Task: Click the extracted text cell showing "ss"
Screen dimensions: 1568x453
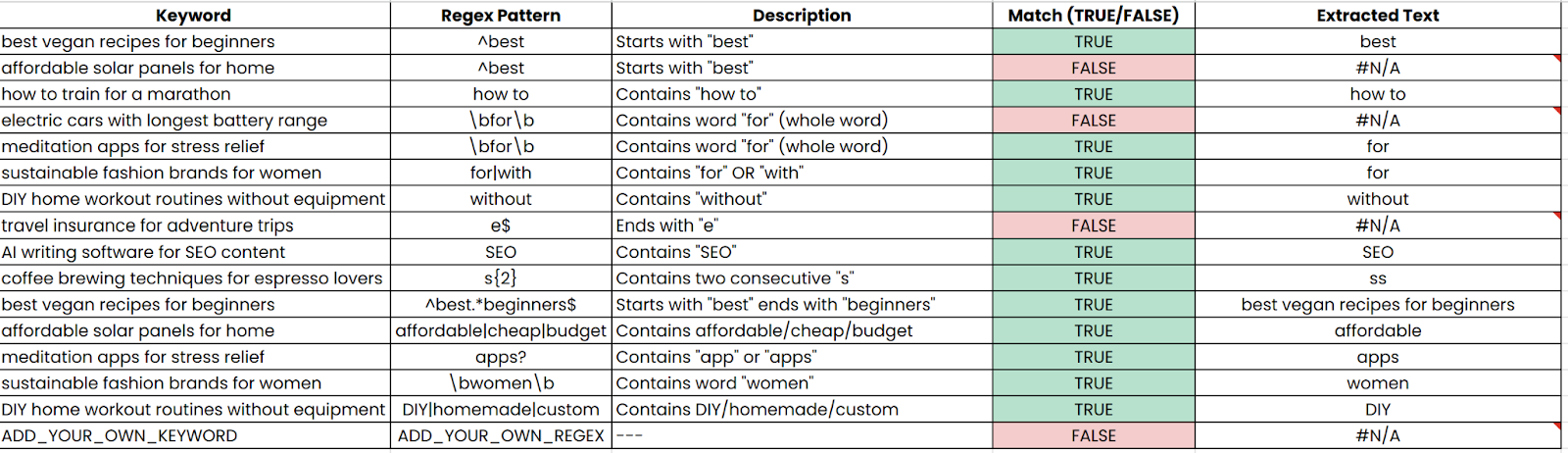Action: point(1377,278)
